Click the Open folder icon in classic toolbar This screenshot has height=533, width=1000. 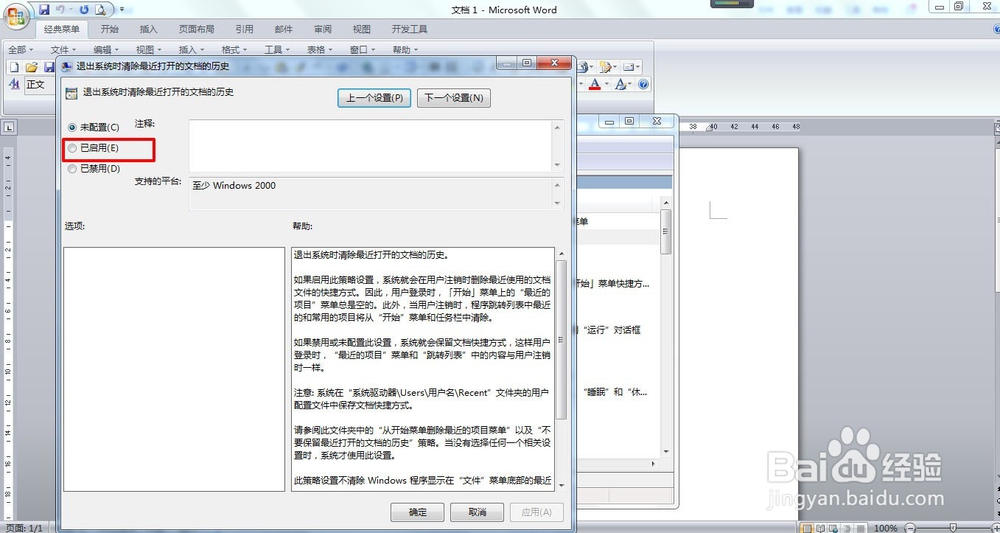click(x=31, y=67)
